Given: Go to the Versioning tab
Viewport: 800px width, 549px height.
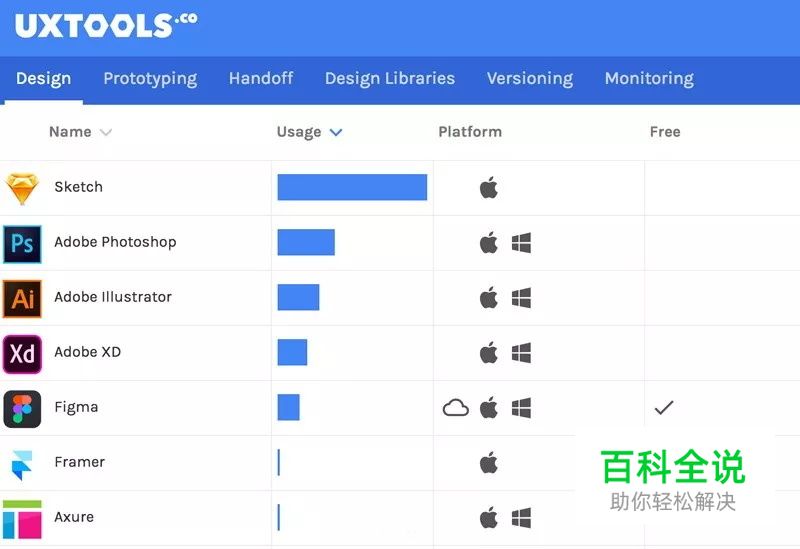Looking at the screenshot, I should (x=530, y=78).
